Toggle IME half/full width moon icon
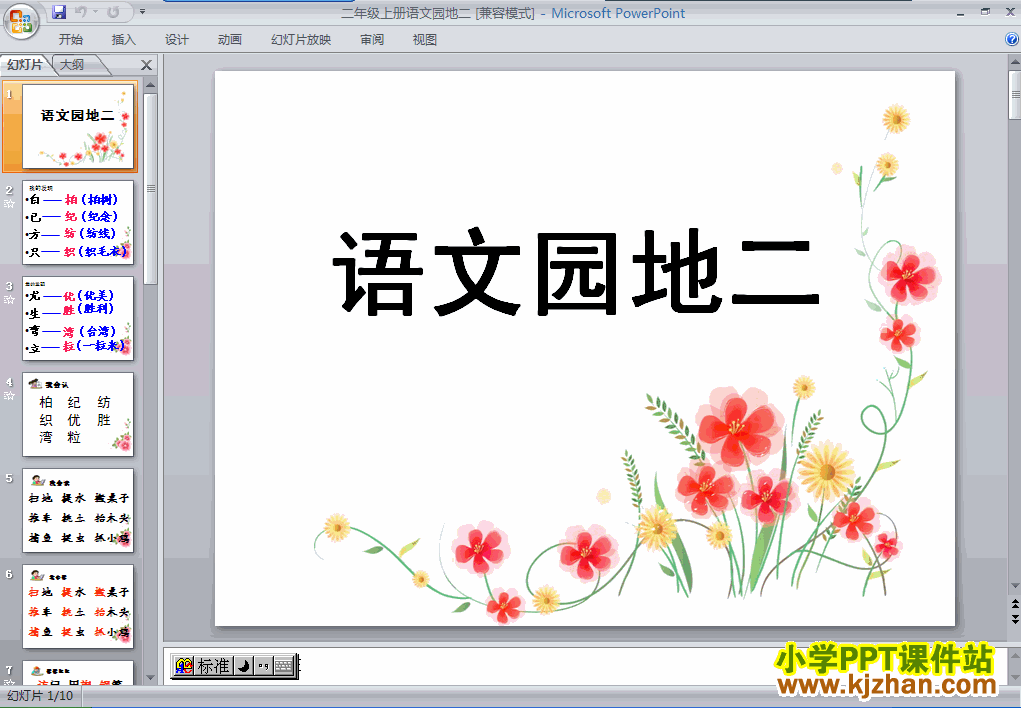 click(x=244, y=666)
